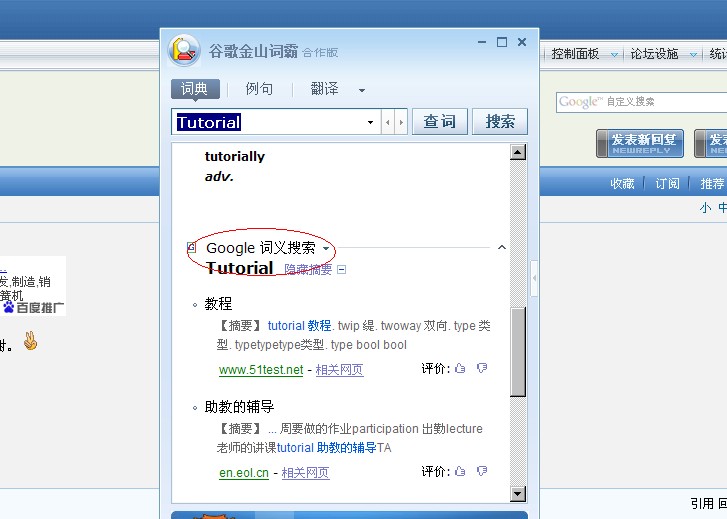Click the 收藏 link in forum

622,184
